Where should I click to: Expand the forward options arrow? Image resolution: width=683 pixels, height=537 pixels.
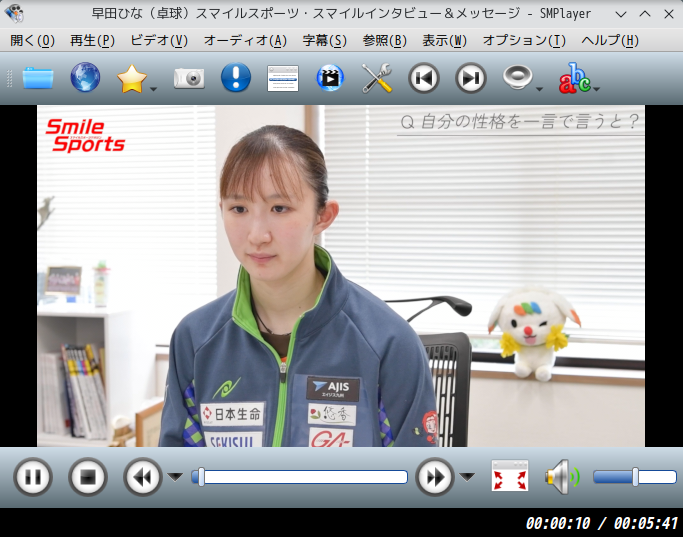click(x=467, y=477)
